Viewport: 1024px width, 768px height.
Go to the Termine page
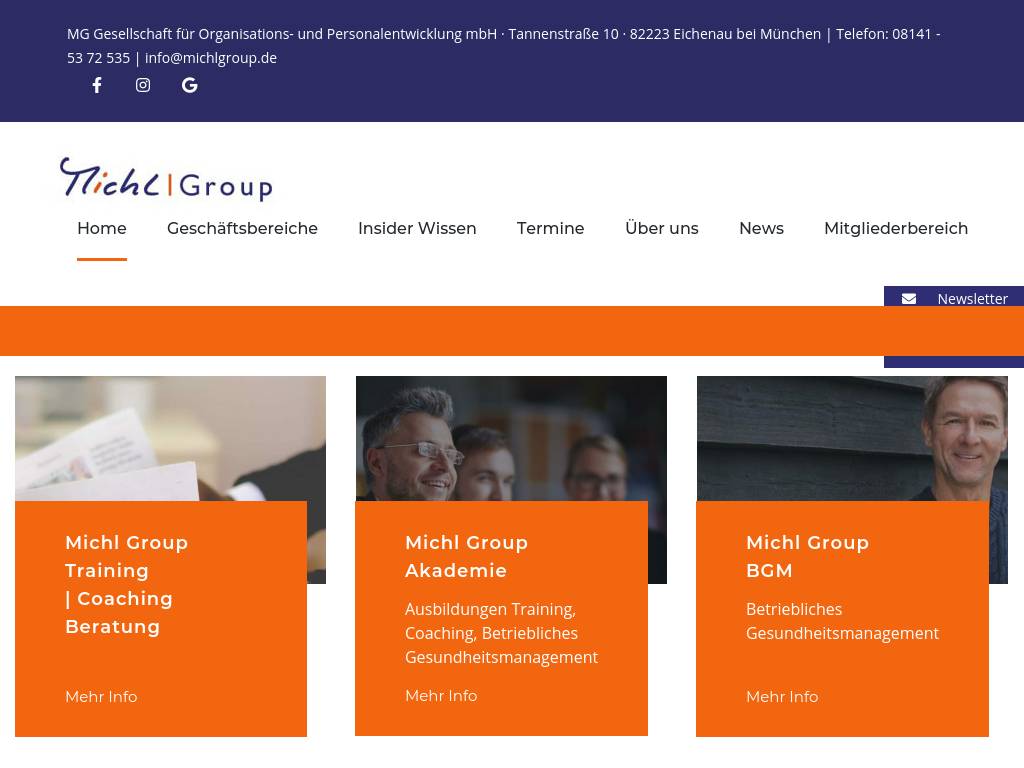click(x=550, y=228)
